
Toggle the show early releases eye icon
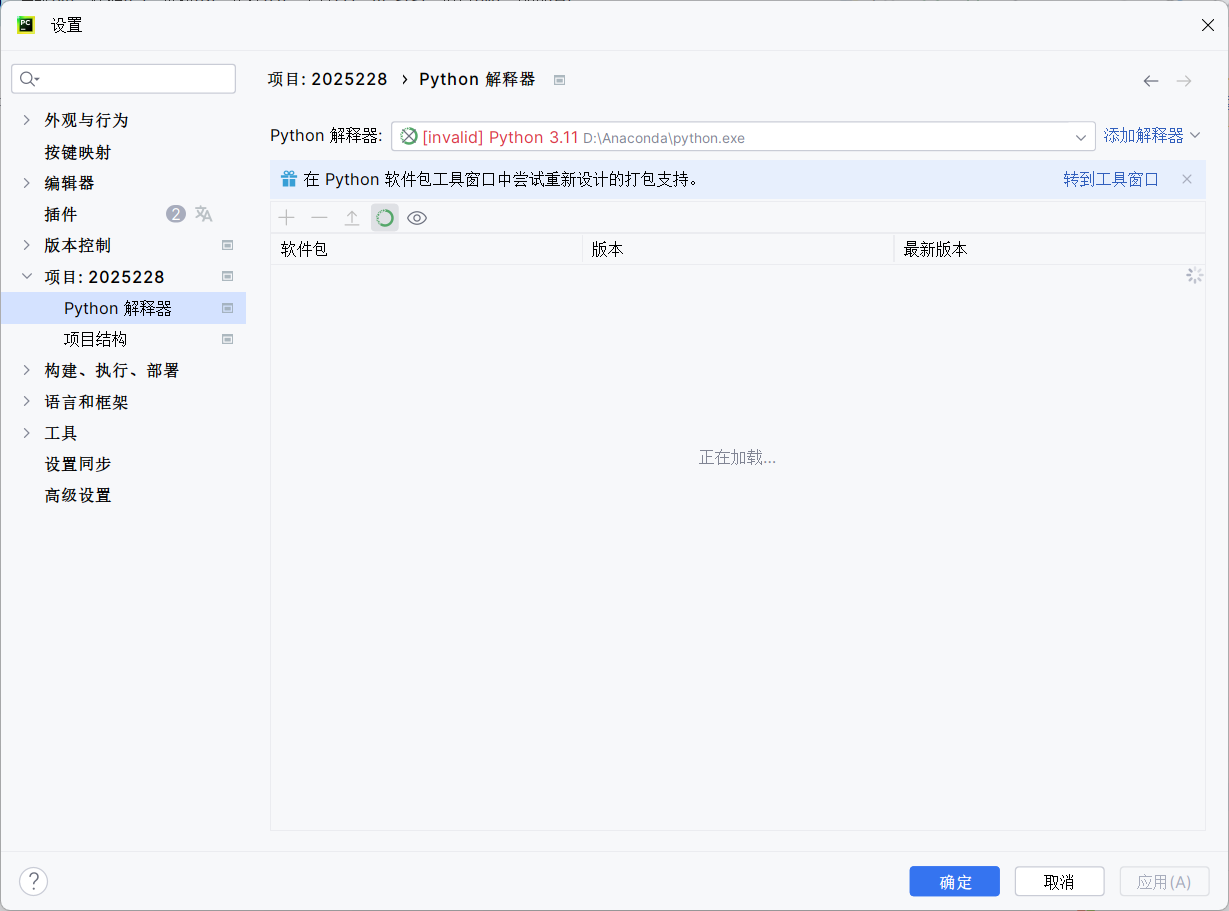click(417, 218)
